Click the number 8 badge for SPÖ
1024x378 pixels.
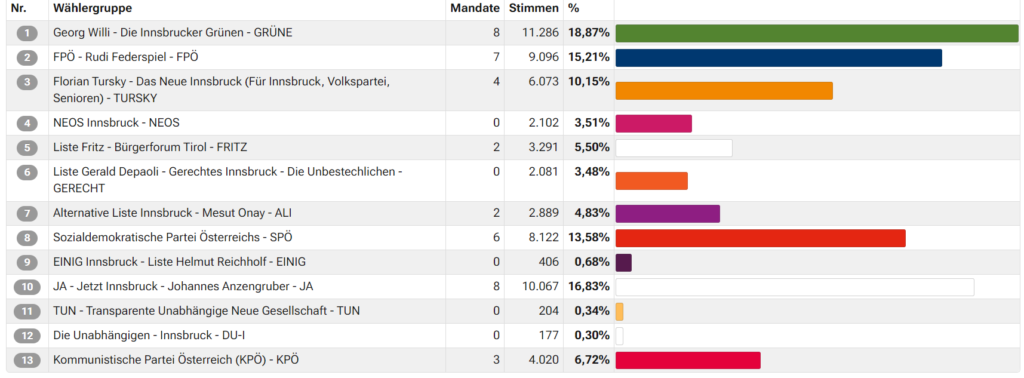(27, 238)
